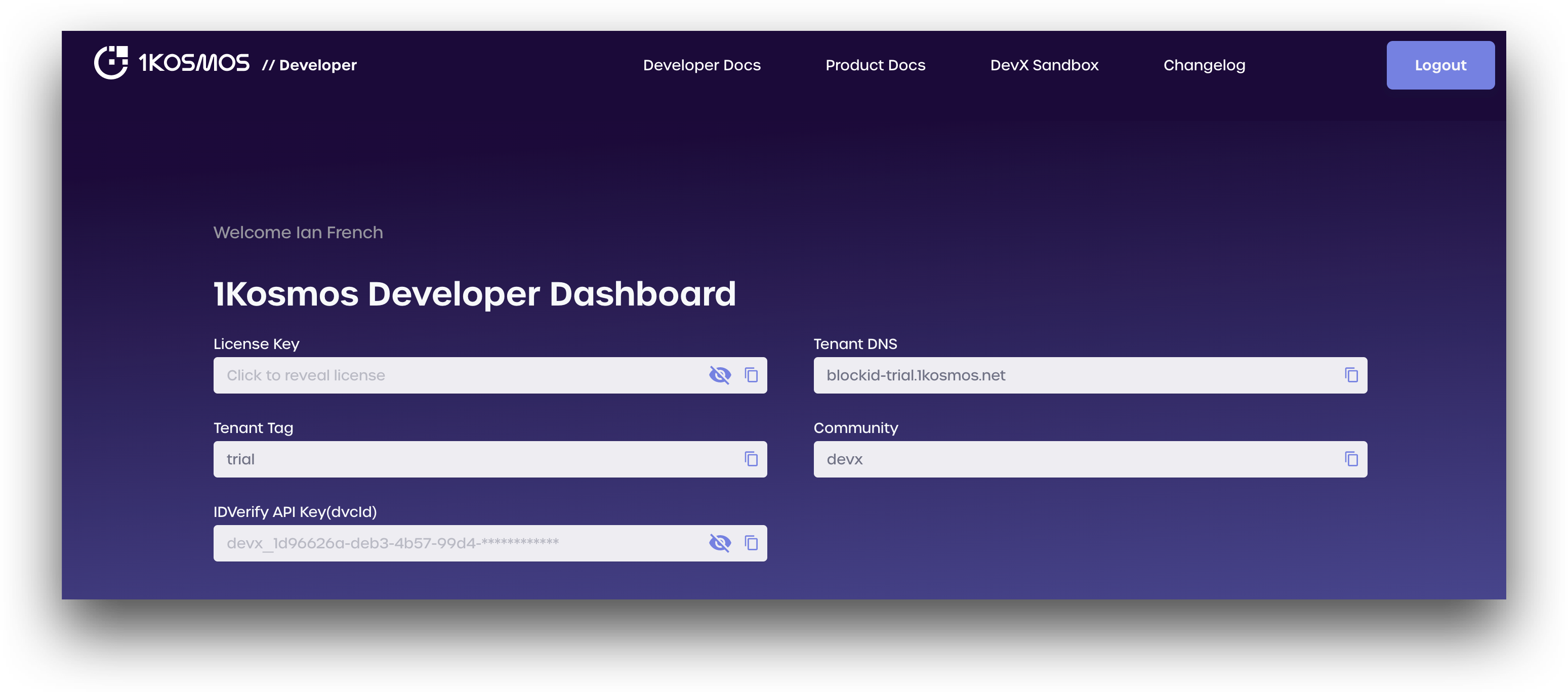Click the Welcome Ian French text
The image size is (1568, 692).
tap(298, 233)
